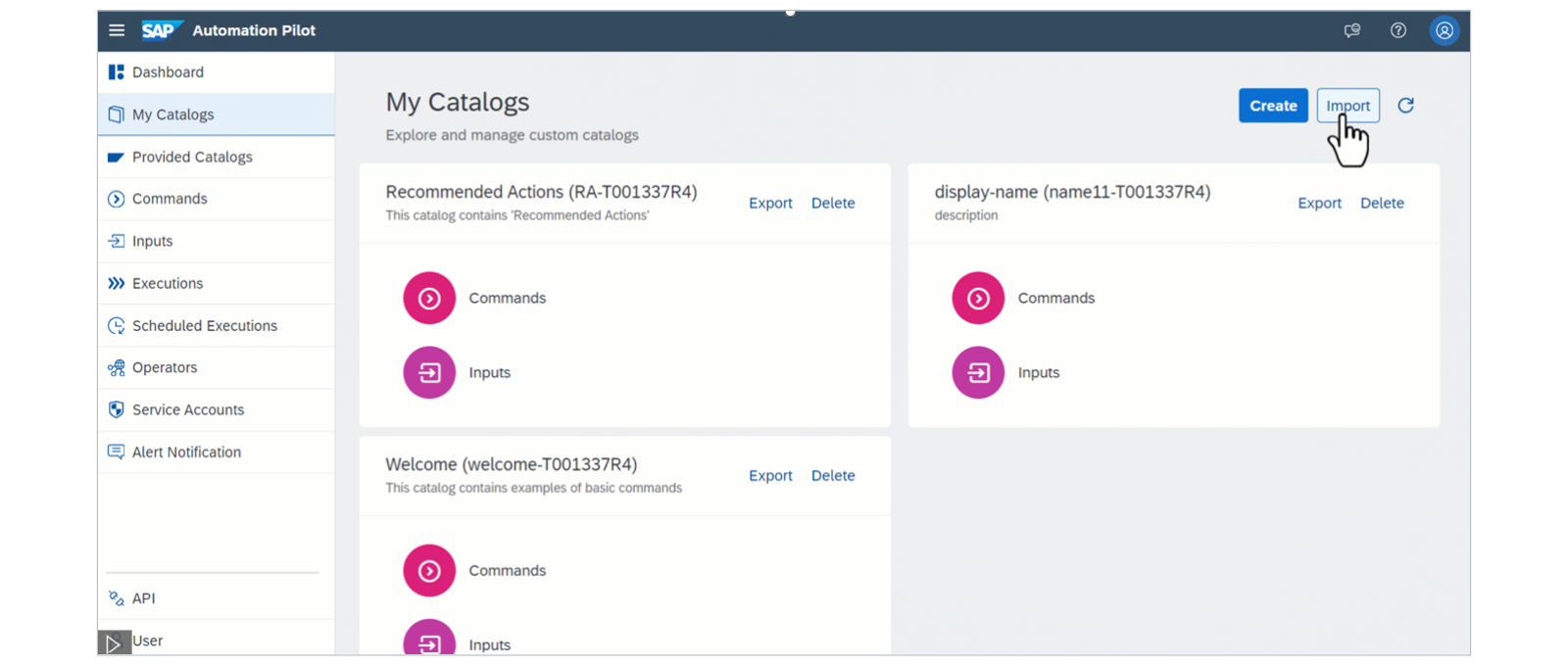
Task: Click the Provided Catalogs sidebar icon
Action: (116, 157)
